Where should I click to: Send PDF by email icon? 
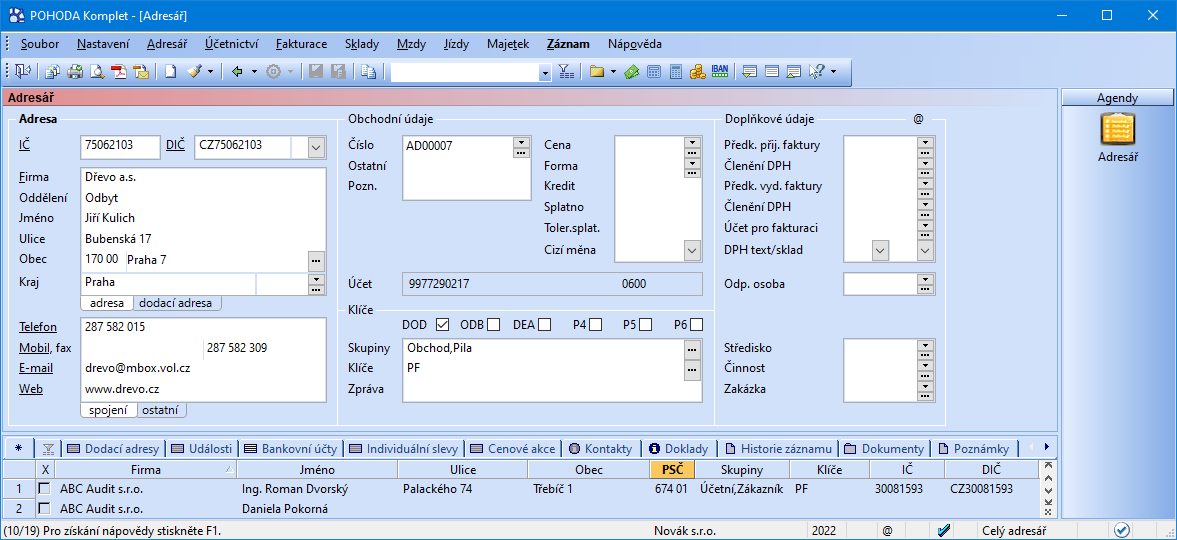140,71
